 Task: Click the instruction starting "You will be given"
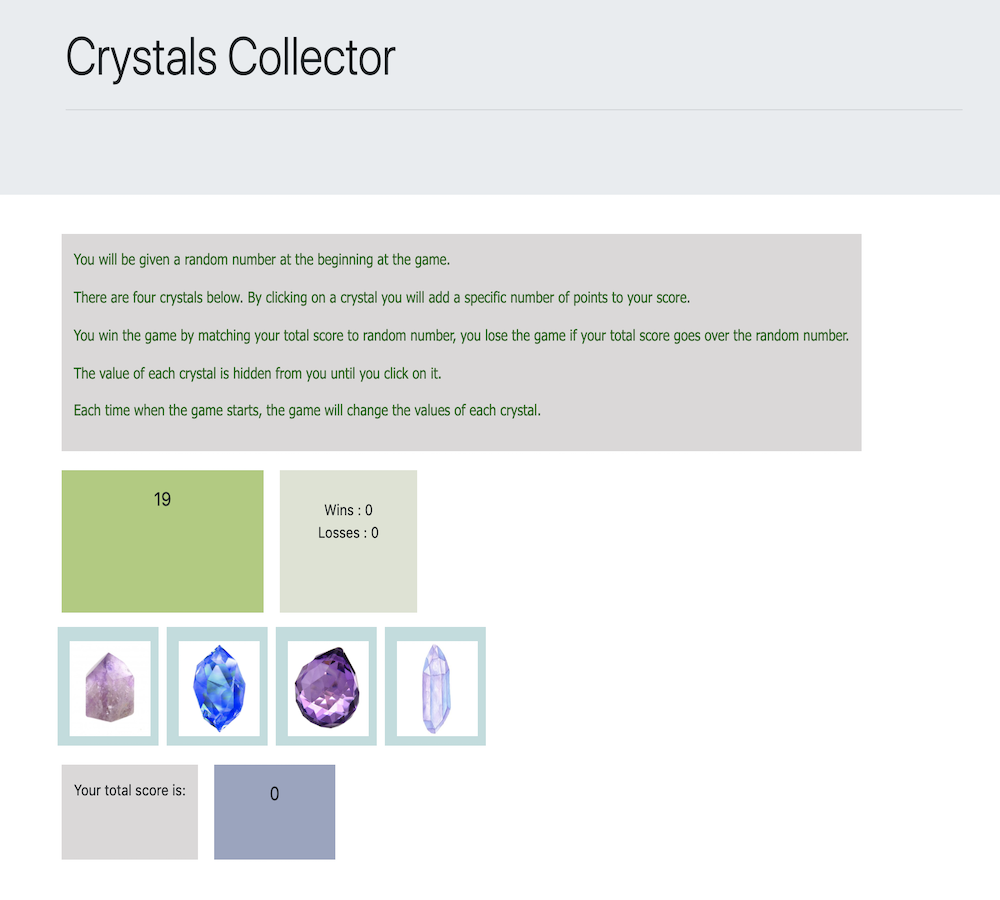262,260
